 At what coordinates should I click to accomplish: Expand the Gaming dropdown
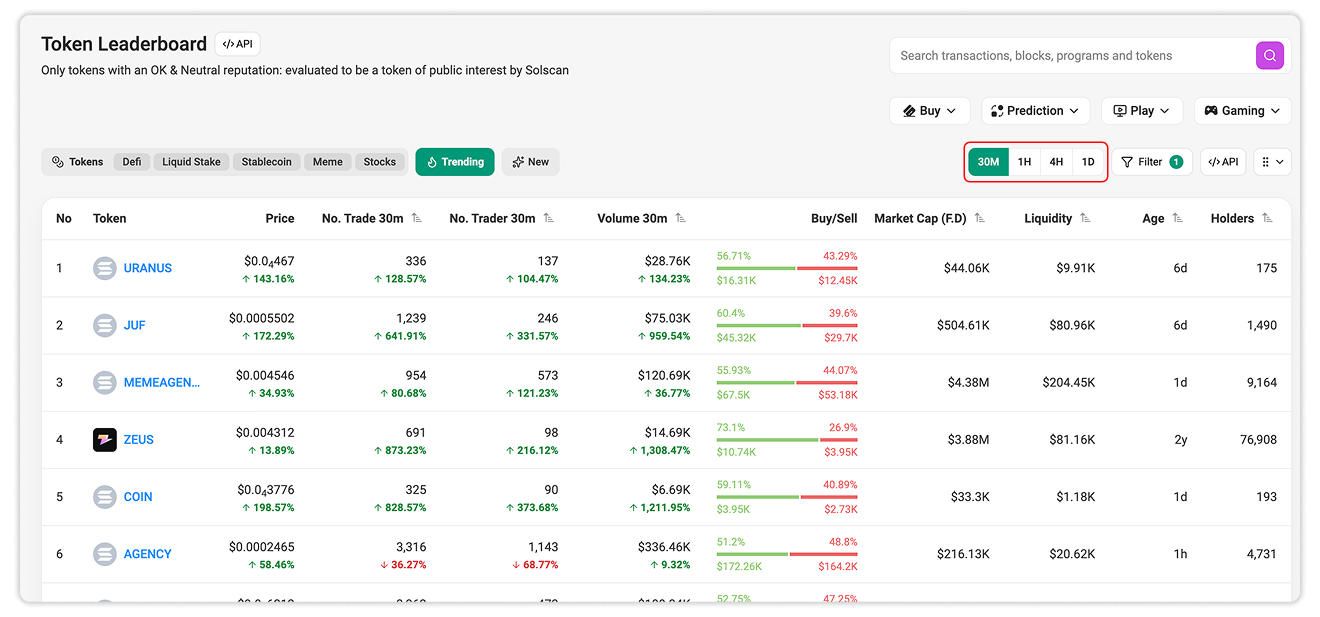(1242, 111)
